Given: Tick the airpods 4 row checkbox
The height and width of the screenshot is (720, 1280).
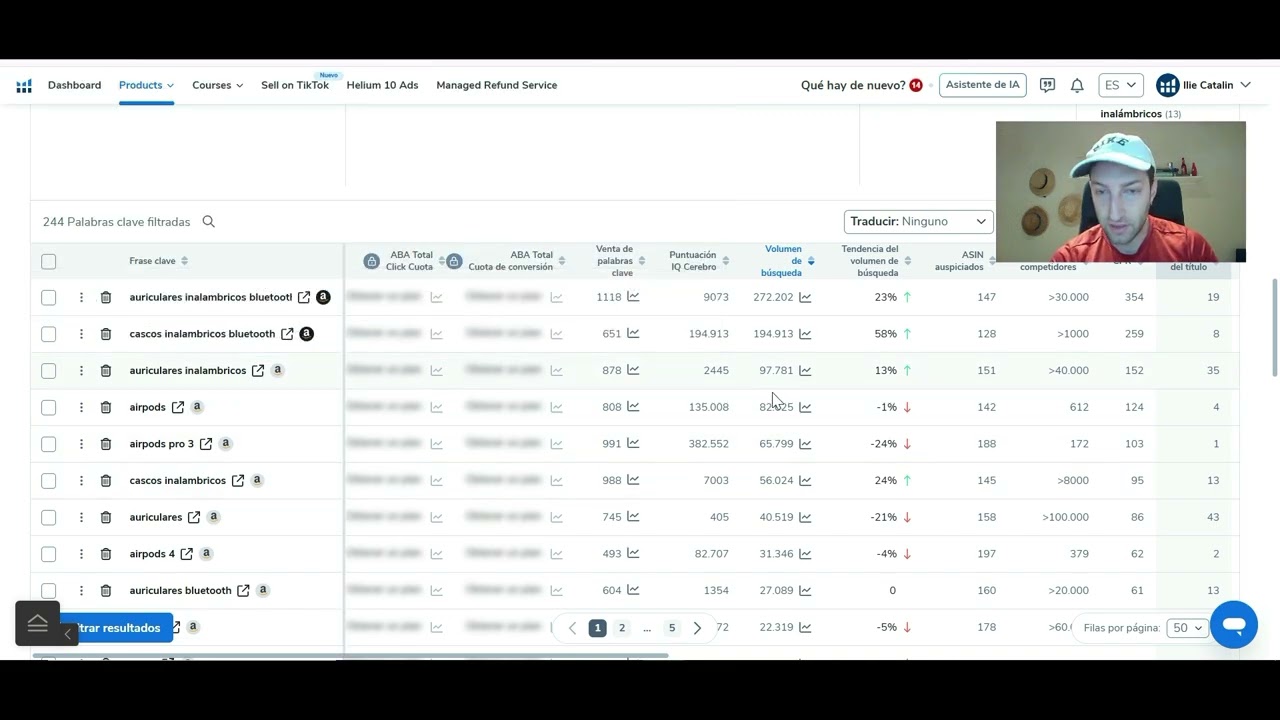Looking at the screenshot, I should [x=49, y=554].
